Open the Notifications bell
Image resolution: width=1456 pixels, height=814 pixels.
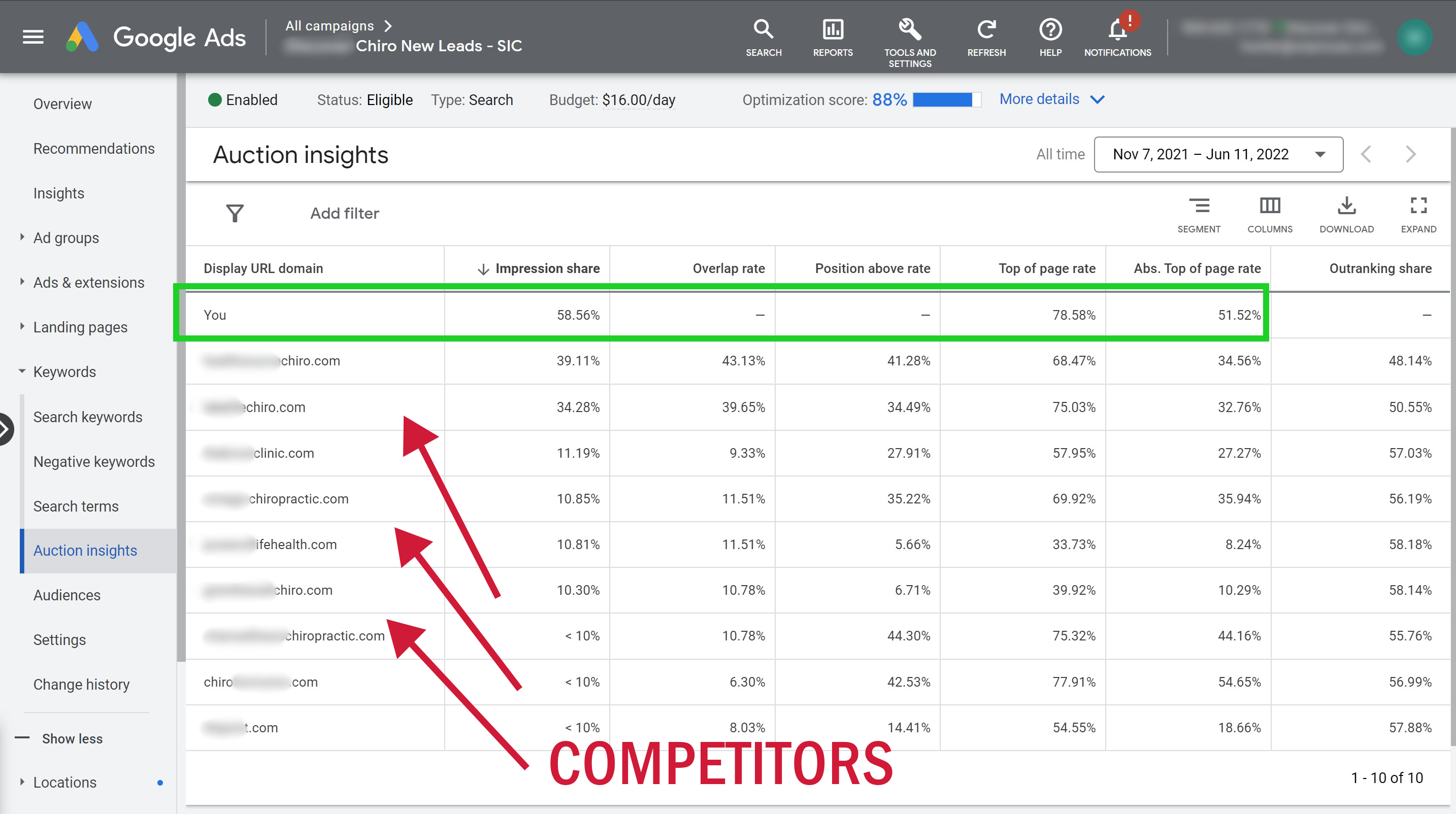[1117, 29]
